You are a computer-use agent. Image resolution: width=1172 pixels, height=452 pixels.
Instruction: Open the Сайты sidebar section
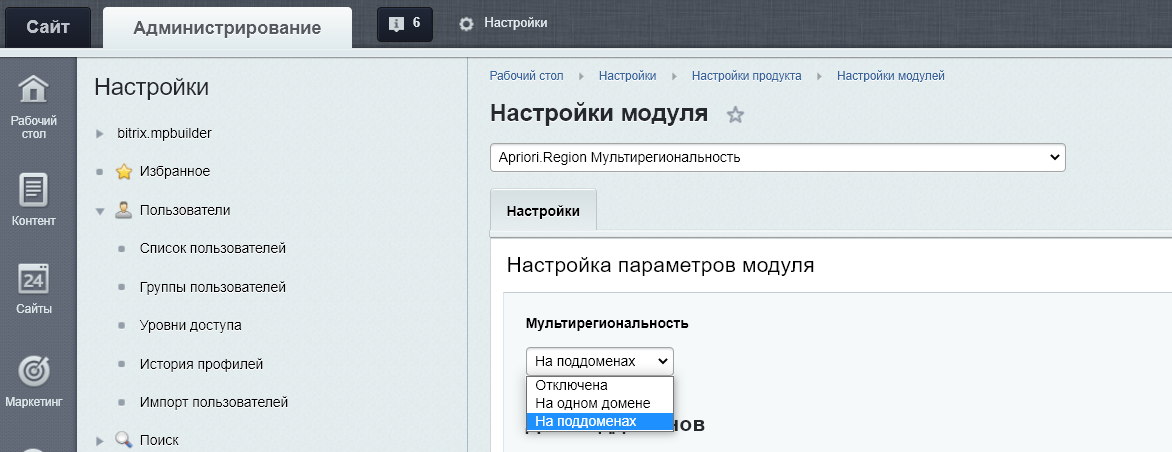34,288
